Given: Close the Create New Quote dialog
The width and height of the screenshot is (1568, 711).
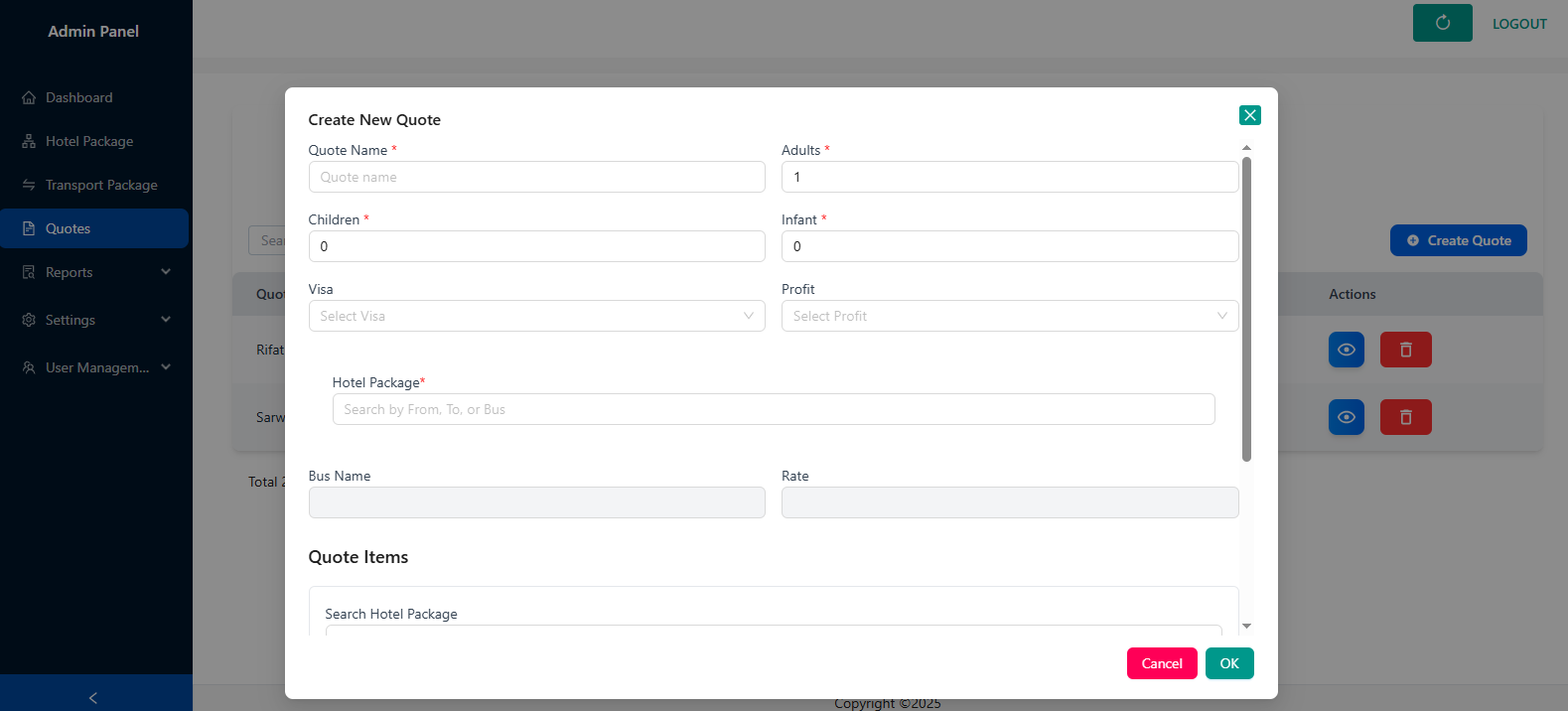Looking at the screenshot, I should (x=1249, y=115).
